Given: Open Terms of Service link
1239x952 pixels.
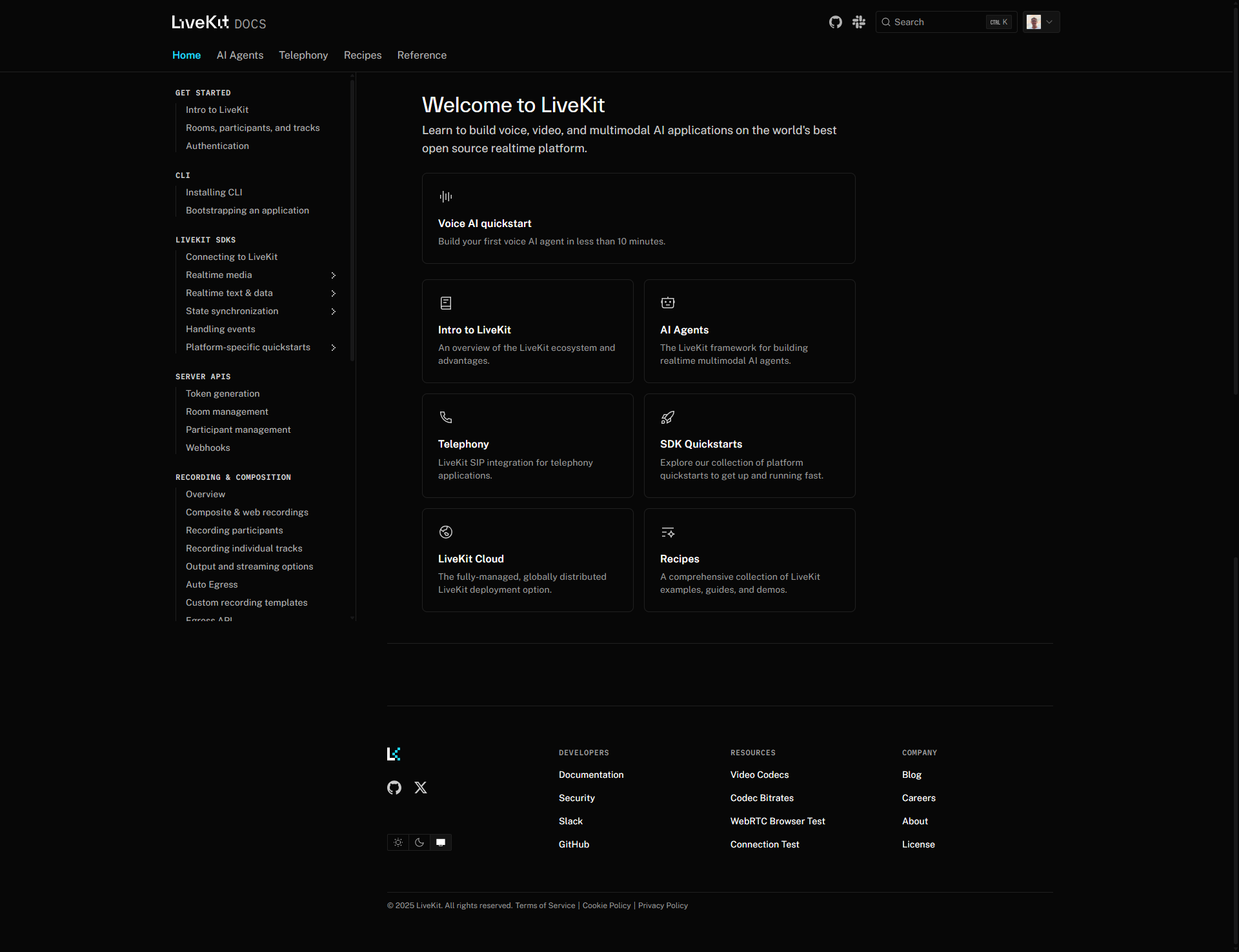Looking at the screenshot, I should (545, 906).
